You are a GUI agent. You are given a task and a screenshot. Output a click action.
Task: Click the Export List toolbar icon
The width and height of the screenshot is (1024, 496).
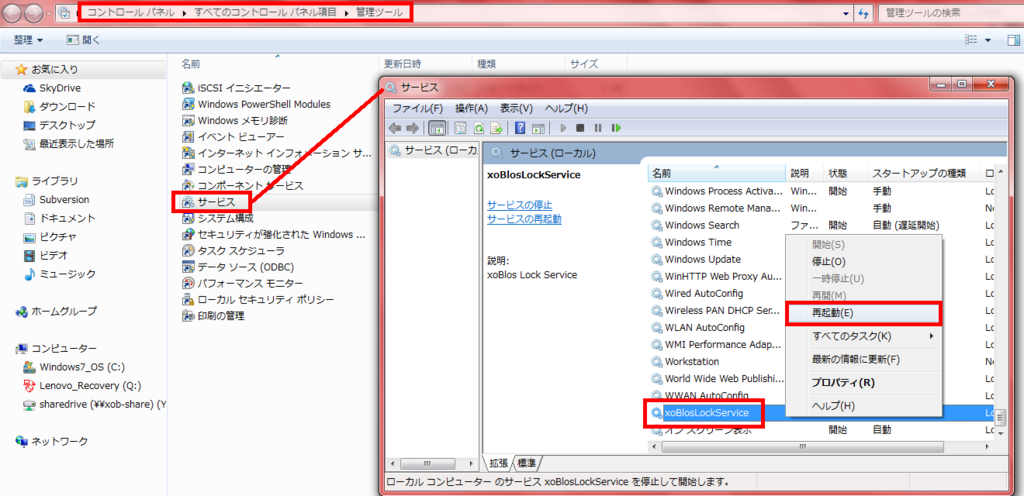496,128
